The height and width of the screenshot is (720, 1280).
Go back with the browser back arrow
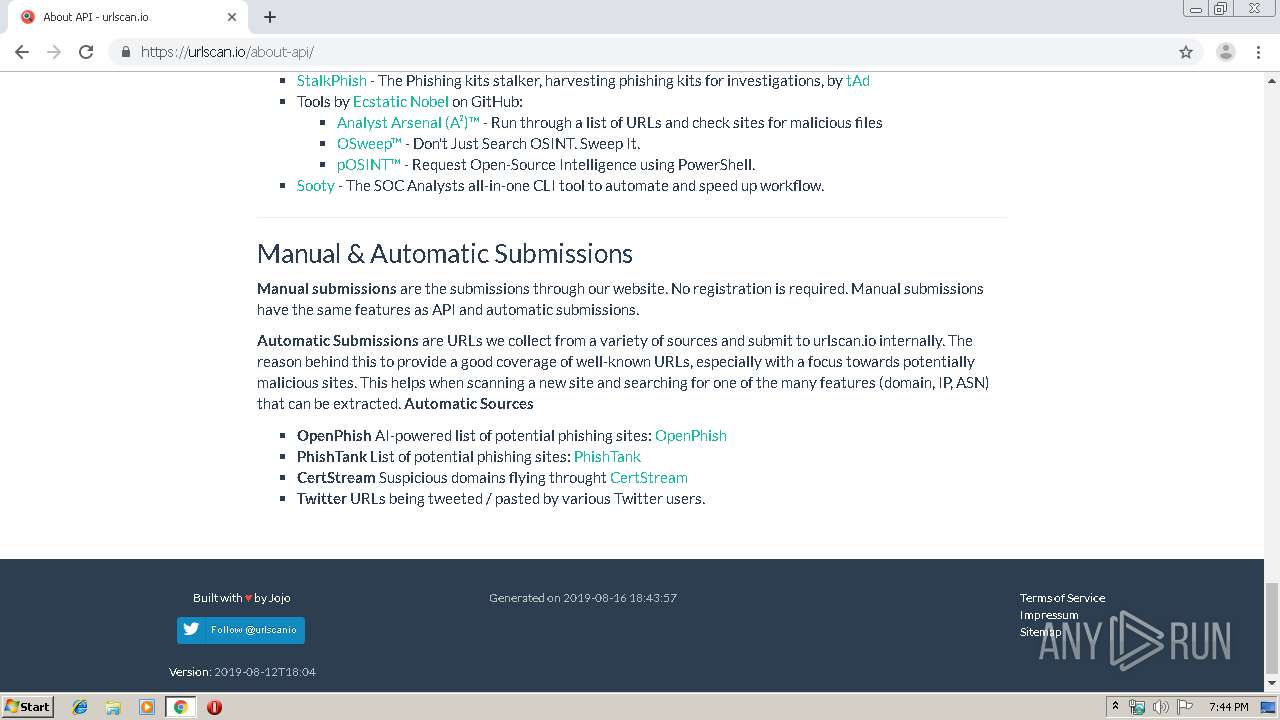click(x=22, y=52)
